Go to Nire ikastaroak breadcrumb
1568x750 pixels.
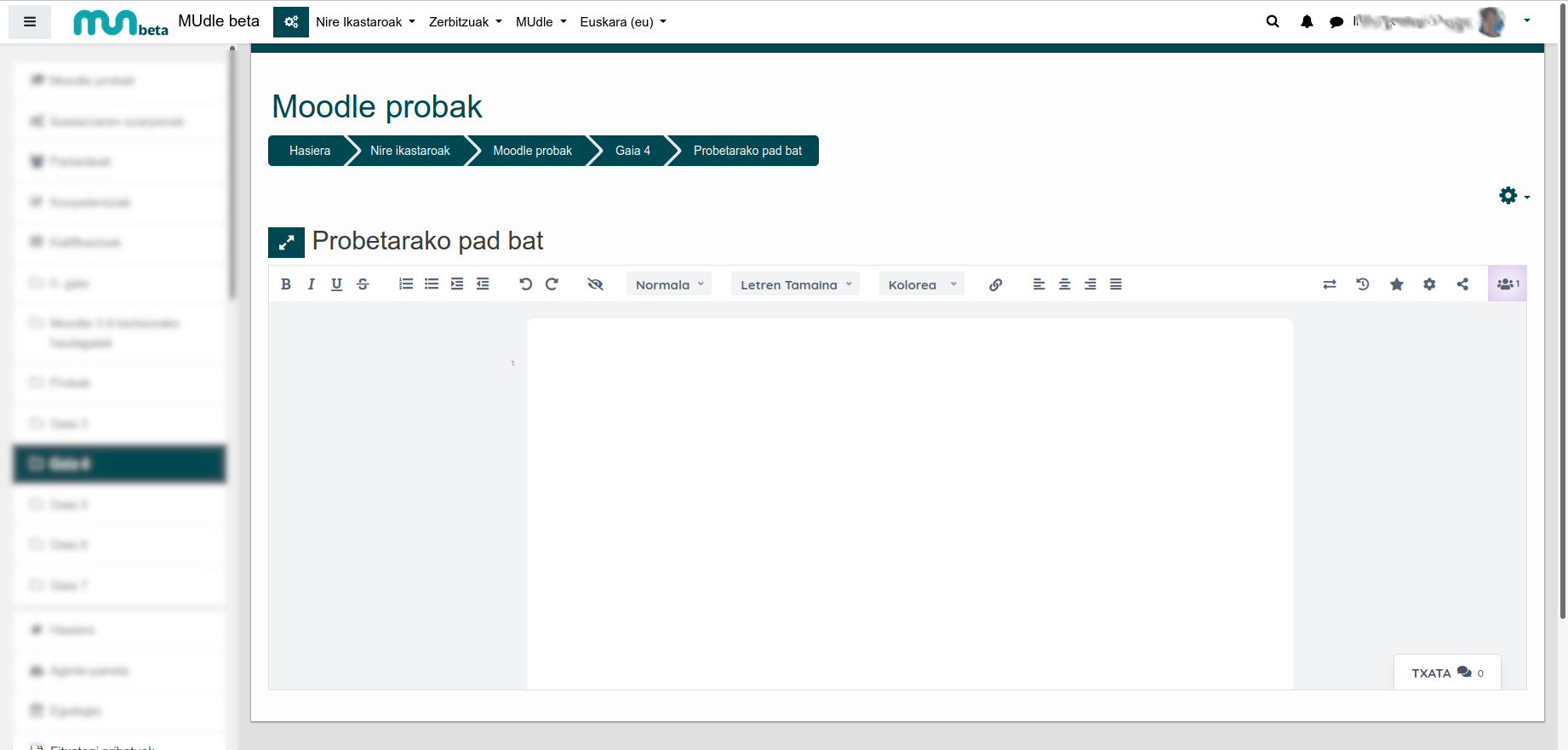pyautogui.click(x=409, y=151)
